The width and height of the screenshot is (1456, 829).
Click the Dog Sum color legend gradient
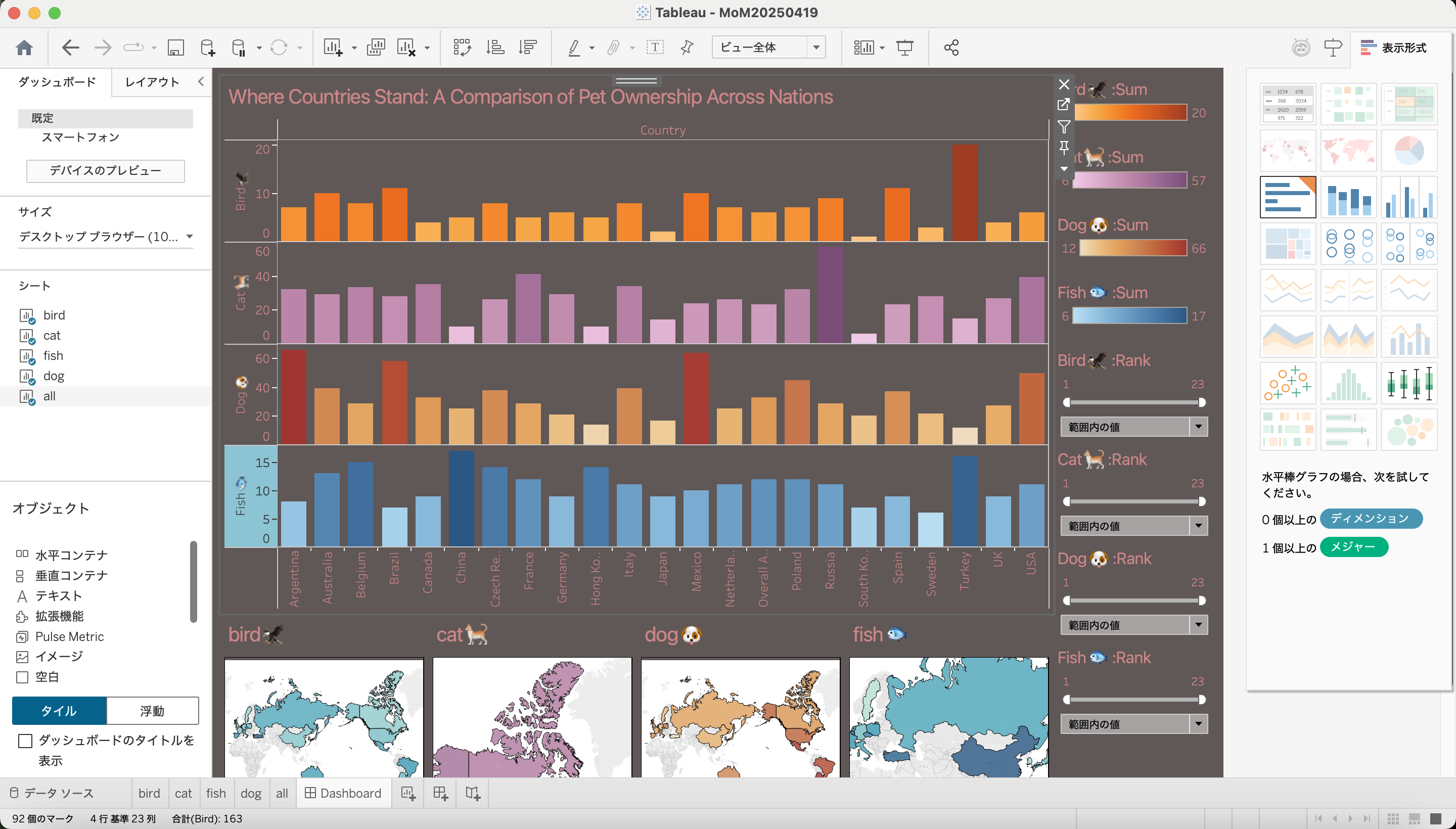(1133, 248)
